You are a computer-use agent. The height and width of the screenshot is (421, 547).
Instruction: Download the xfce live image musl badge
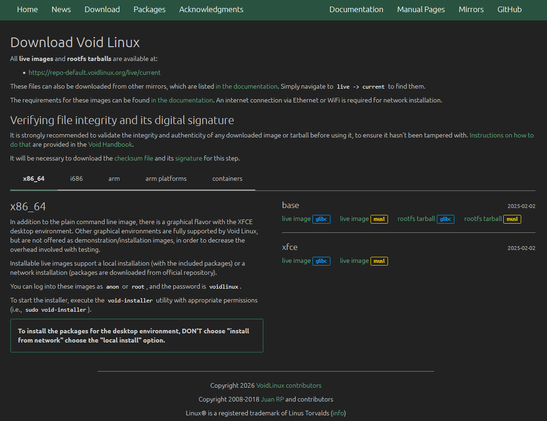coord(379,261)
